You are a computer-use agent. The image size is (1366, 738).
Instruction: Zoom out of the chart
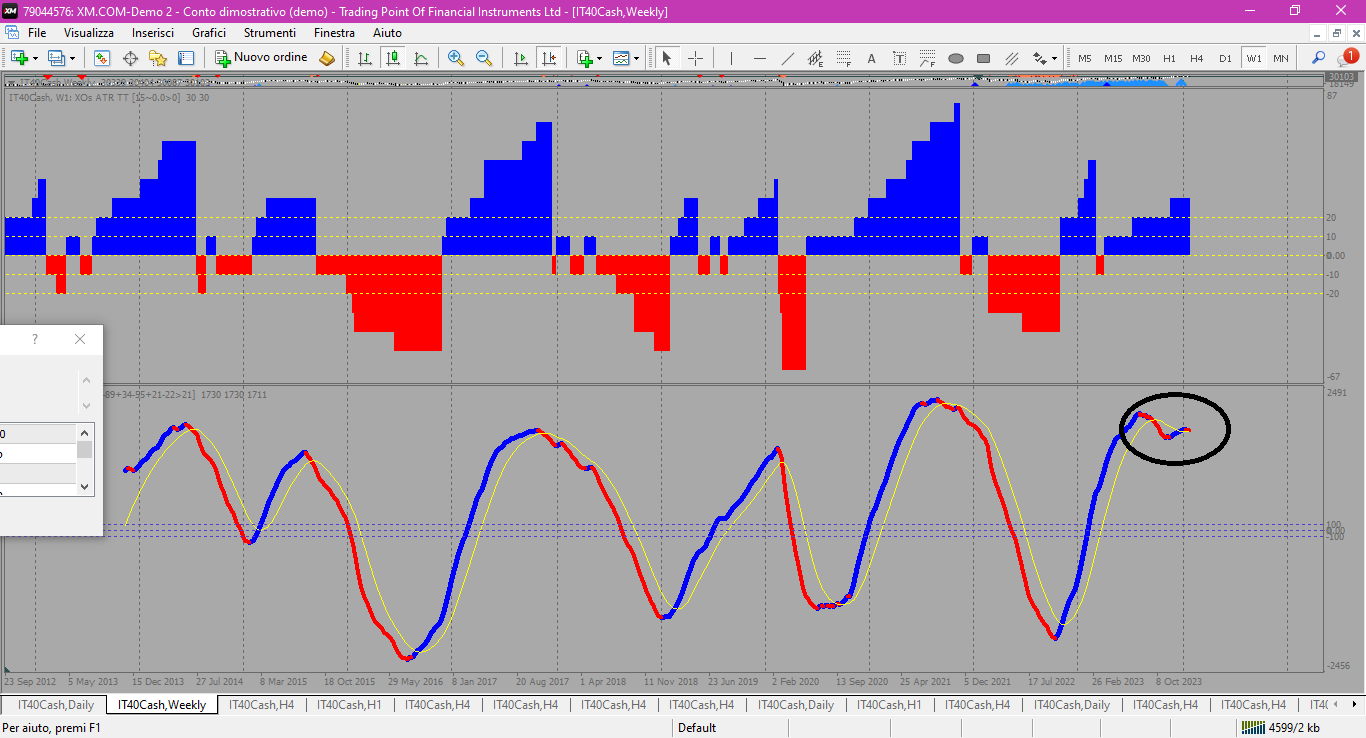(484, 58)
